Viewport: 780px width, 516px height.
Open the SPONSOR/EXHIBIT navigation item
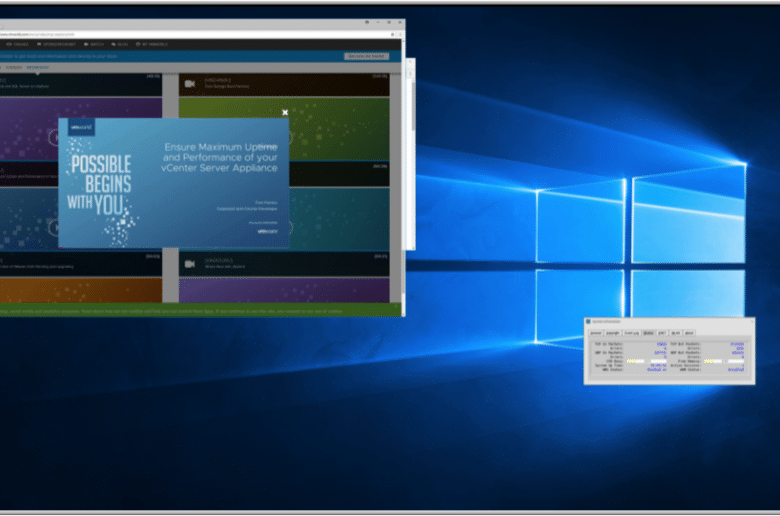click(57, 44)
